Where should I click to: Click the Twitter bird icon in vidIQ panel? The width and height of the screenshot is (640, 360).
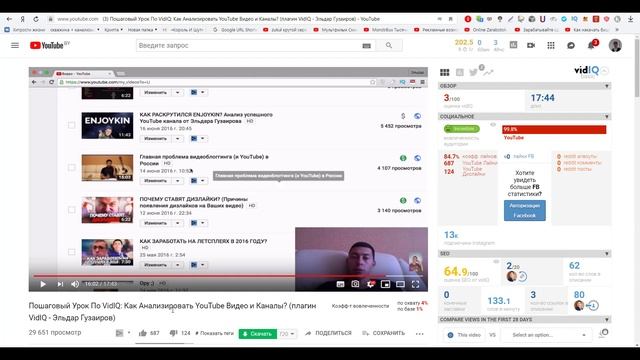tap(473, 72)
